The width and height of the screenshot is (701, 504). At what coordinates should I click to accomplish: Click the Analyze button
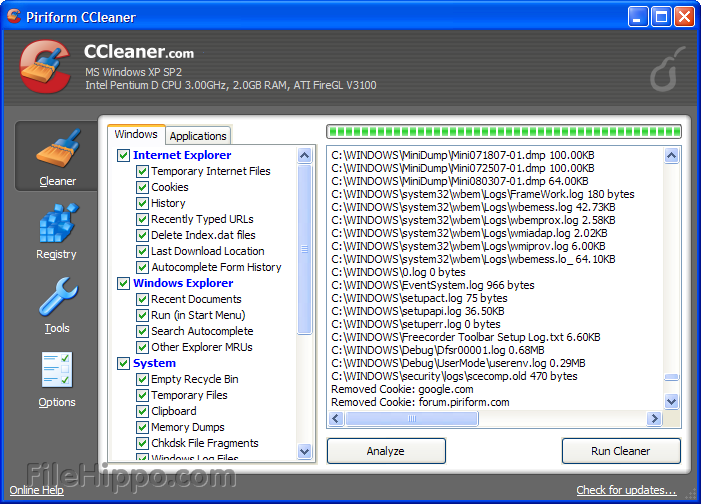tap(386, 451)
